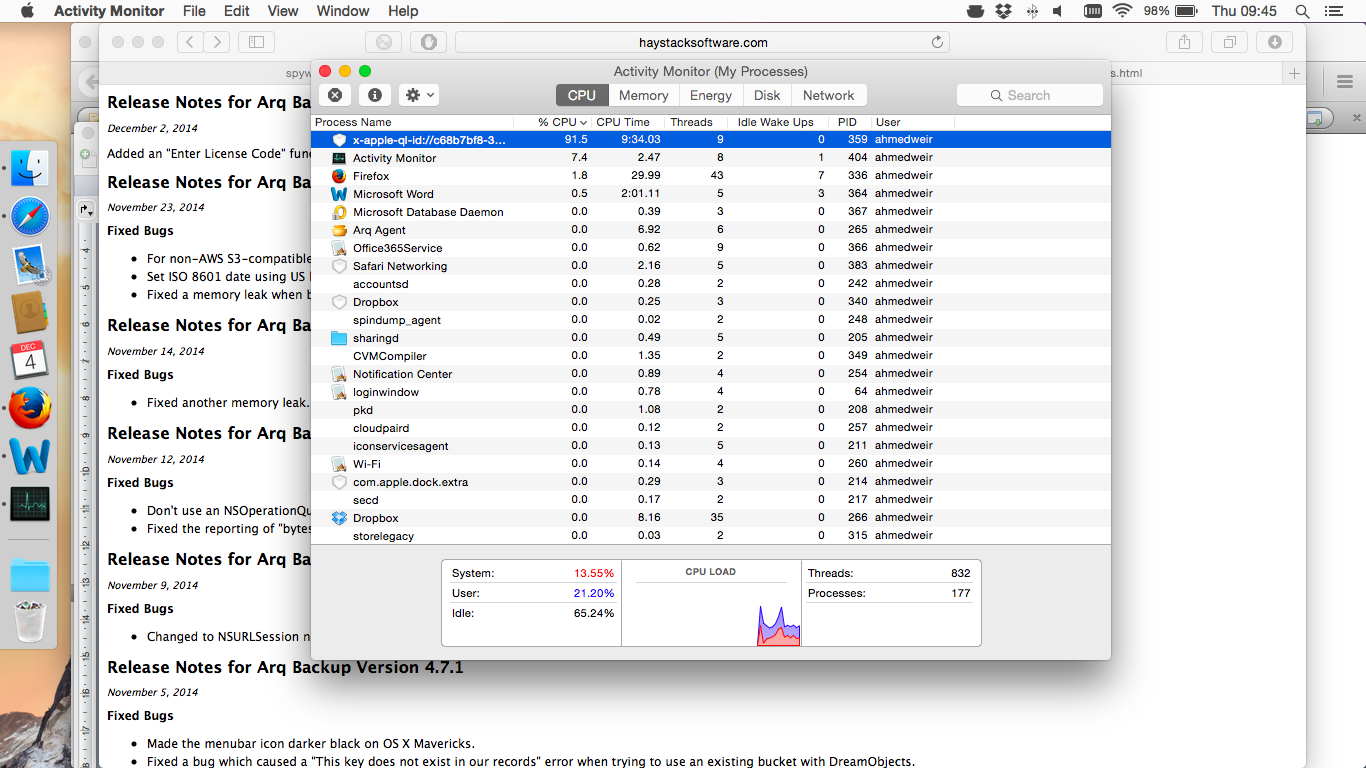The image size is (1366, 768).
Task: Sort by Threads column header
Action: 697,122
